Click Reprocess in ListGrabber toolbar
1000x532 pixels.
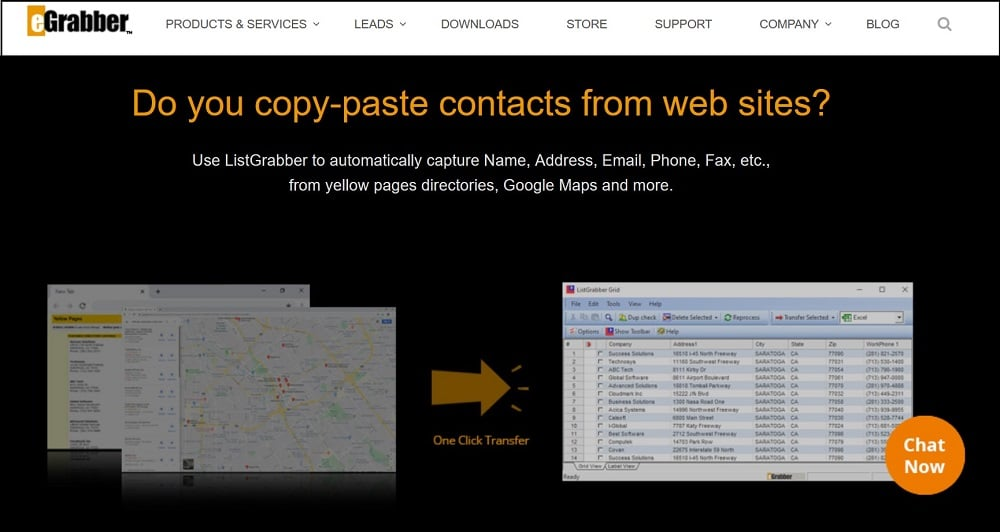pyautogui.click(x=742, y=317)
